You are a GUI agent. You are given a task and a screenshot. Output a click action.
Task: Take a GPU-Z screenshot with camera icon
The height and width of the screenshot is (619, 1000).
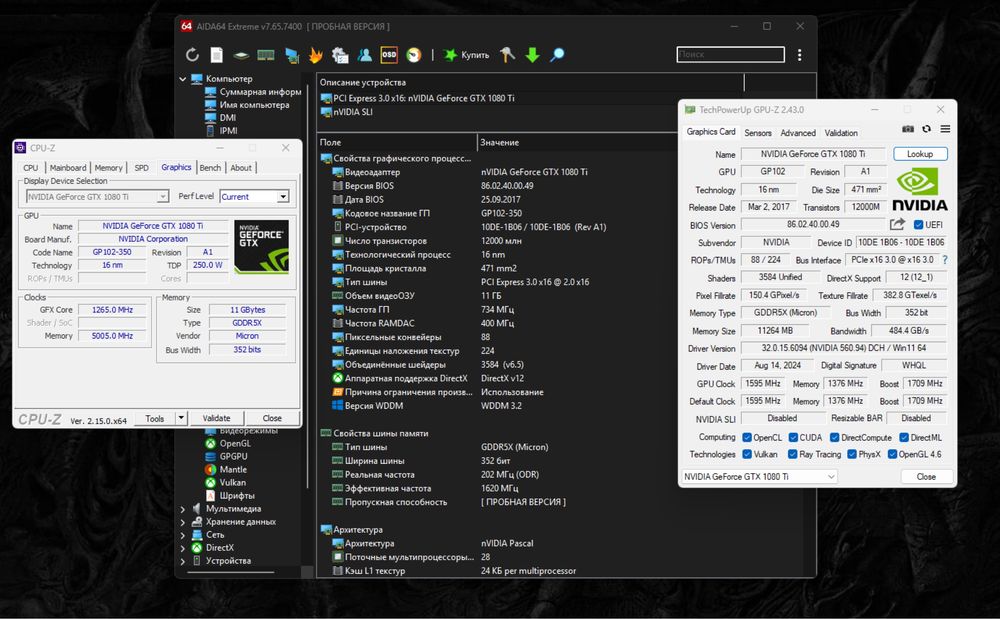[x=908, y=129]
